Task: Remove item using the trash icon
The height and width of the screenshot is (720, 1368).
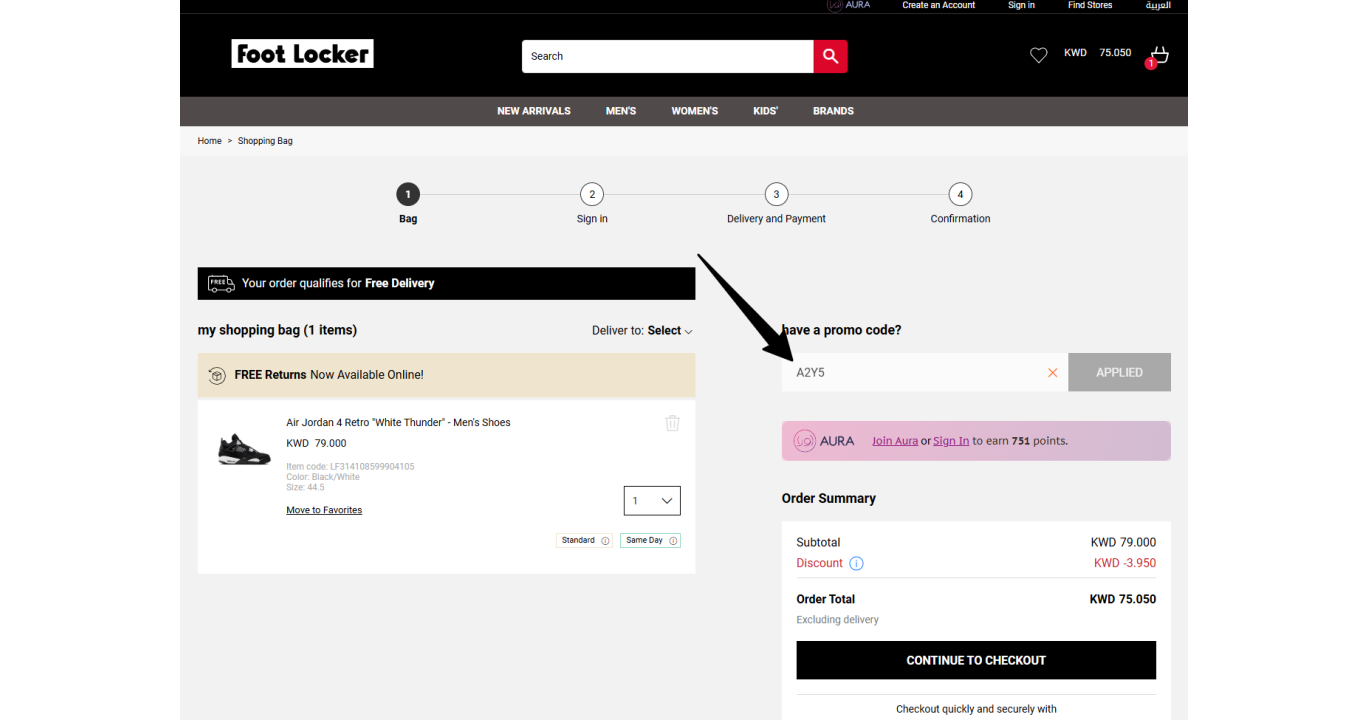Action: (x=673, y=423)
